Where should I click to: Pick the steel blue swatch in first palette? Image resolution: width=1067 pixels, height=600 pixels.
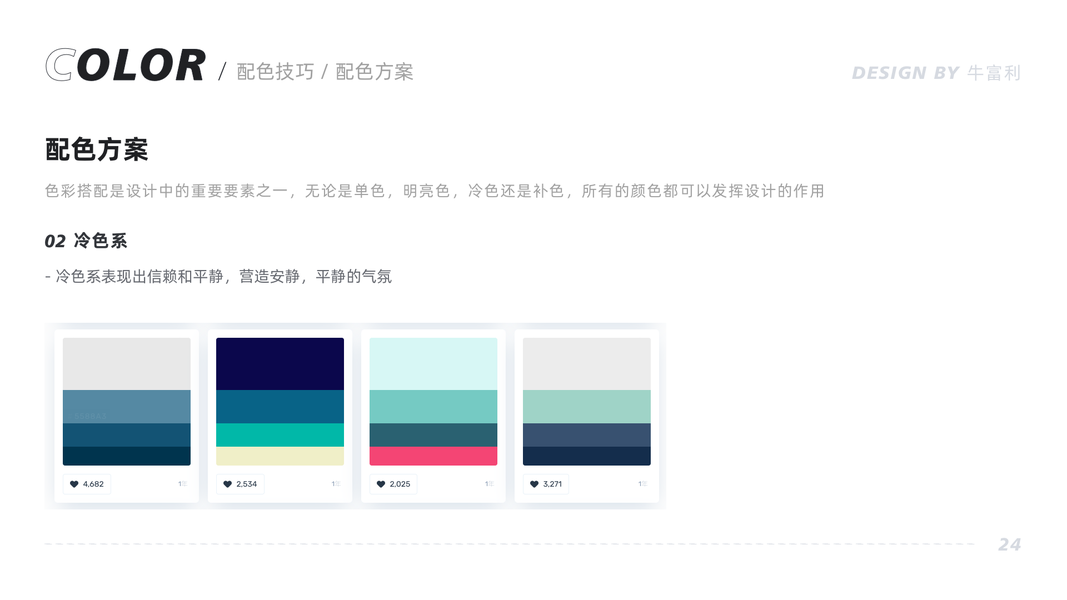tap(127, 406)
